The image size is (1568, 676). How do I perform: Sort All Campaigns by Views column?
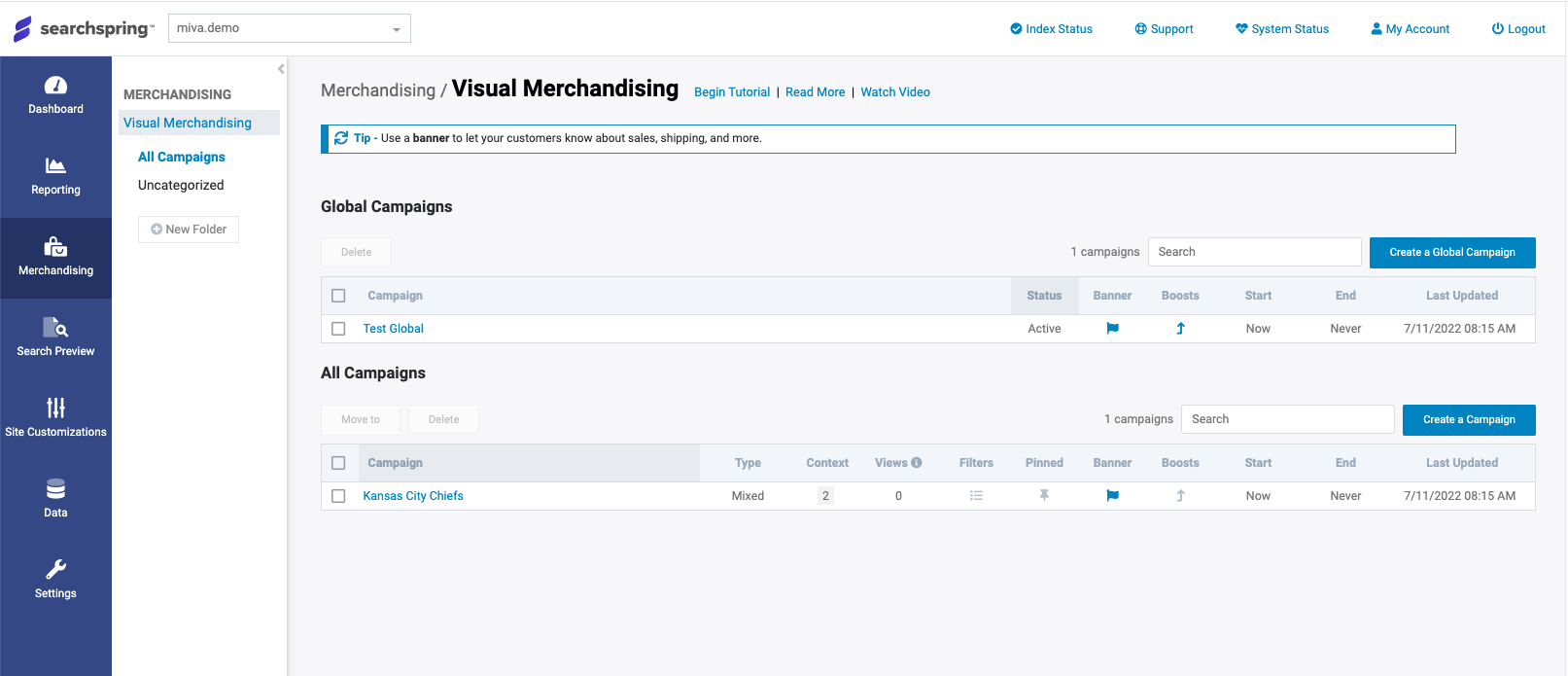890,463
